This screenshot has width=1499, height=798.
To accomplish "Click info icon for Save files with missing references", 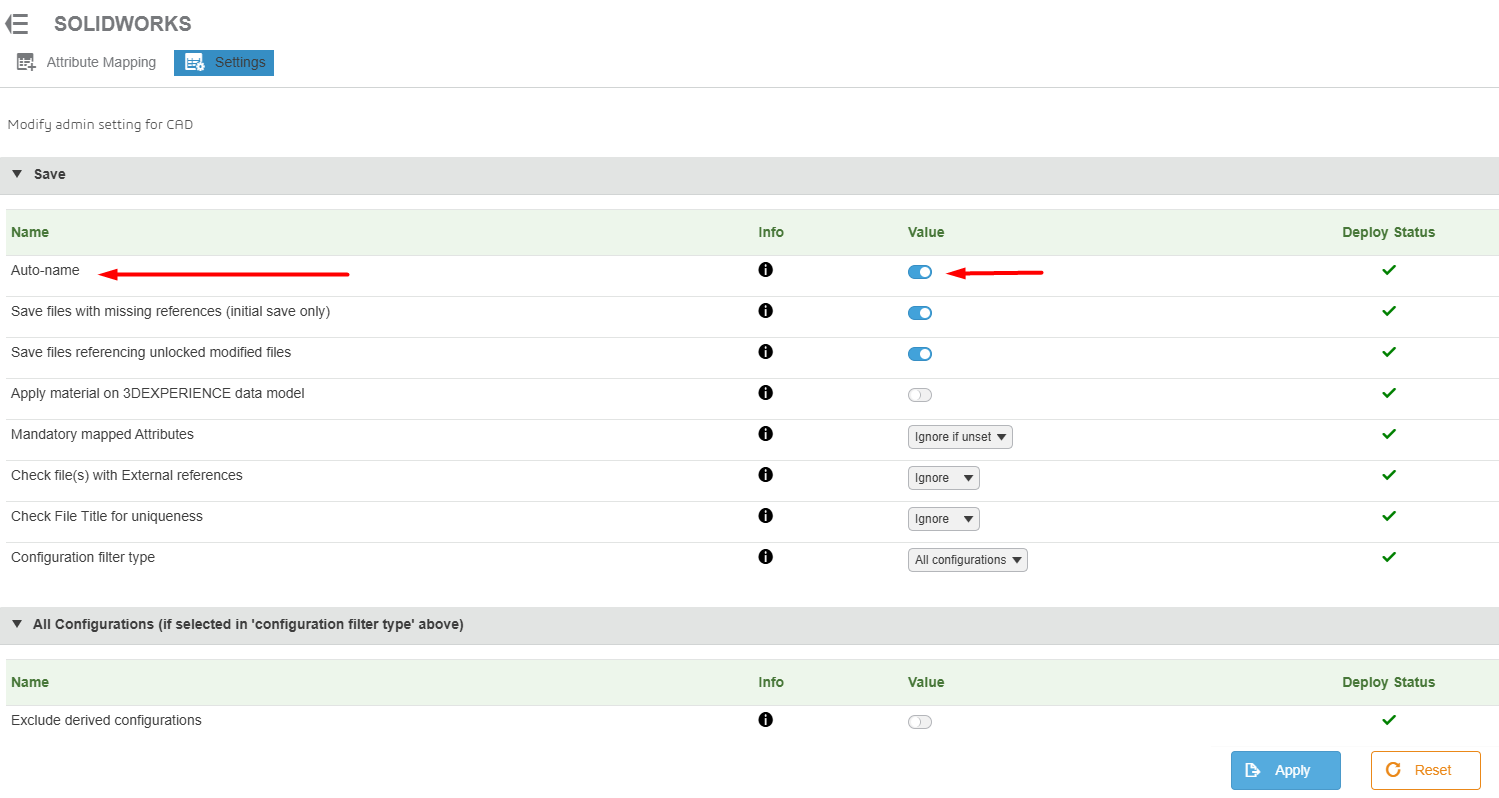I will pos(766,311).
